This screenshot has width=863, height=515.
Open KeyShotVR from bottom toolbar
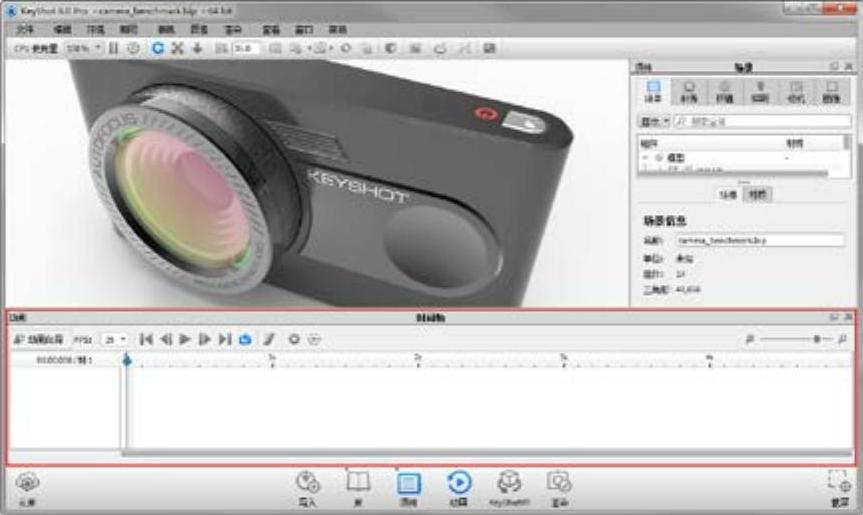click(x=509, y=488)
